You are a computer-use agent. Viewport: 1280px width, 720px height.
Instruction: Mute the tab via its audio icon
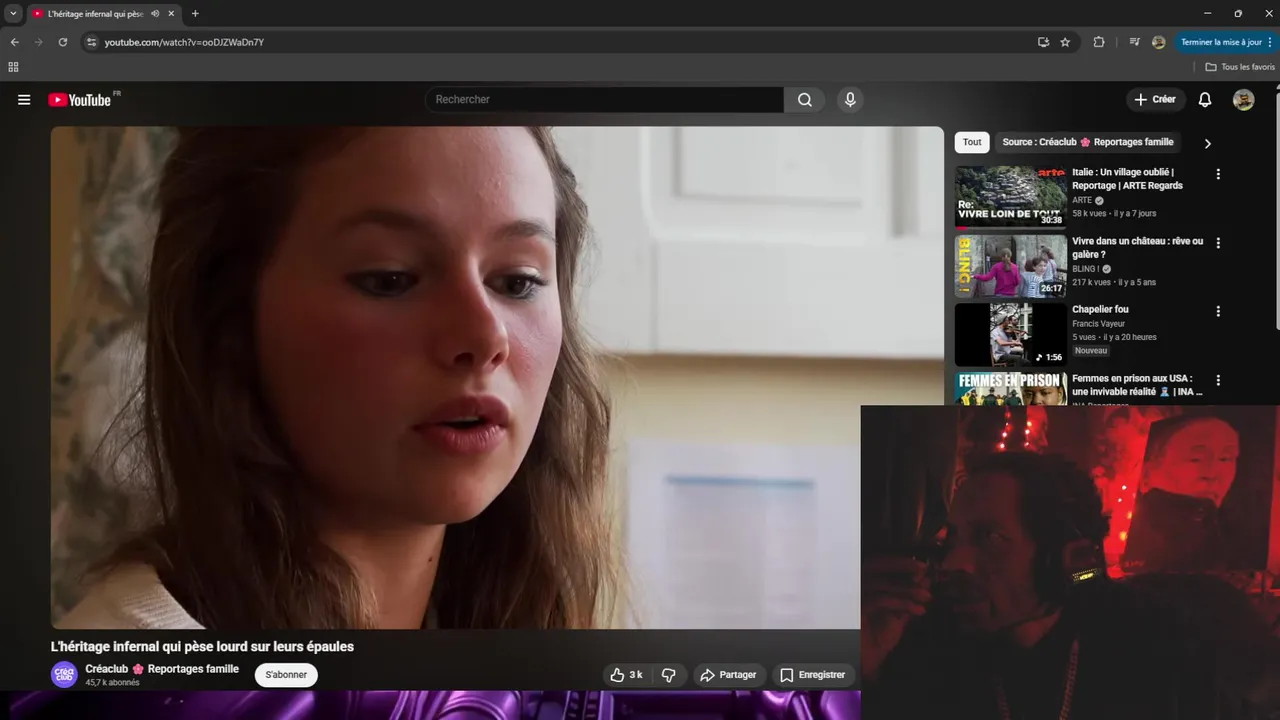tap(155, 14)
